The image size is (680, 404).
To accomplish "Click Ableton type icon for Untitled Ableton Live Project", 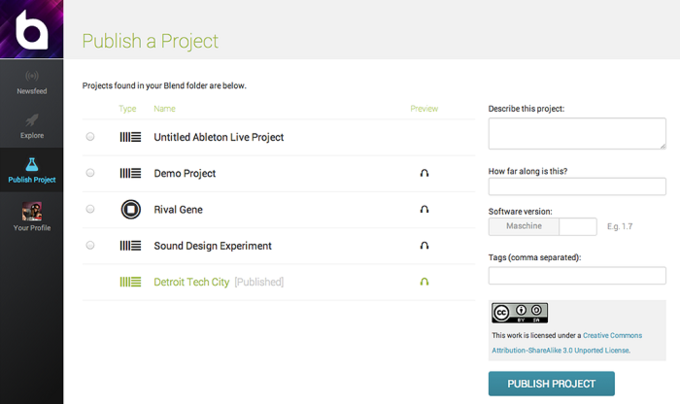I will pos(130,137).
